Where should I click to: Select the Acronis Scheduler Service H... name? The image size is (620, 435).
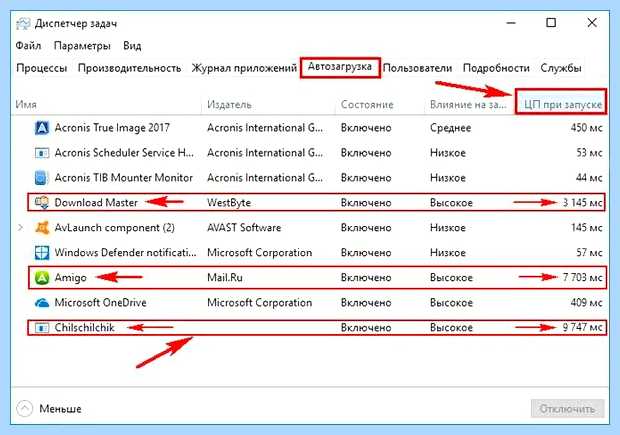124,153
